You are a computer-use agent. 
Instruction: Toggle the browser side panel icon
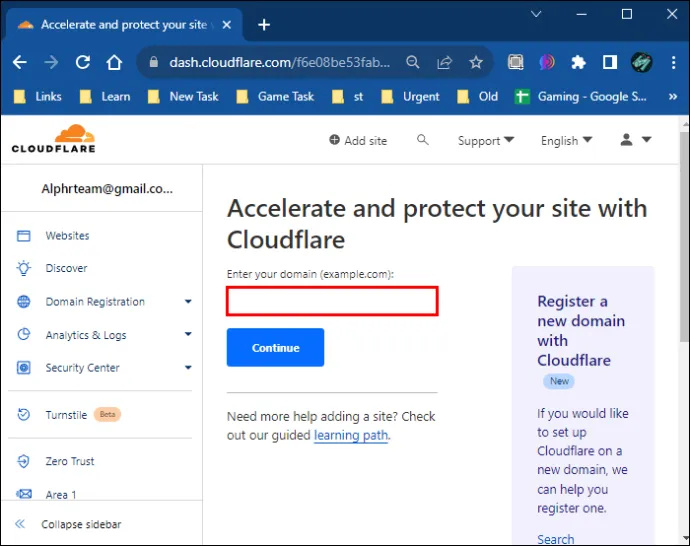coord(609,62)
